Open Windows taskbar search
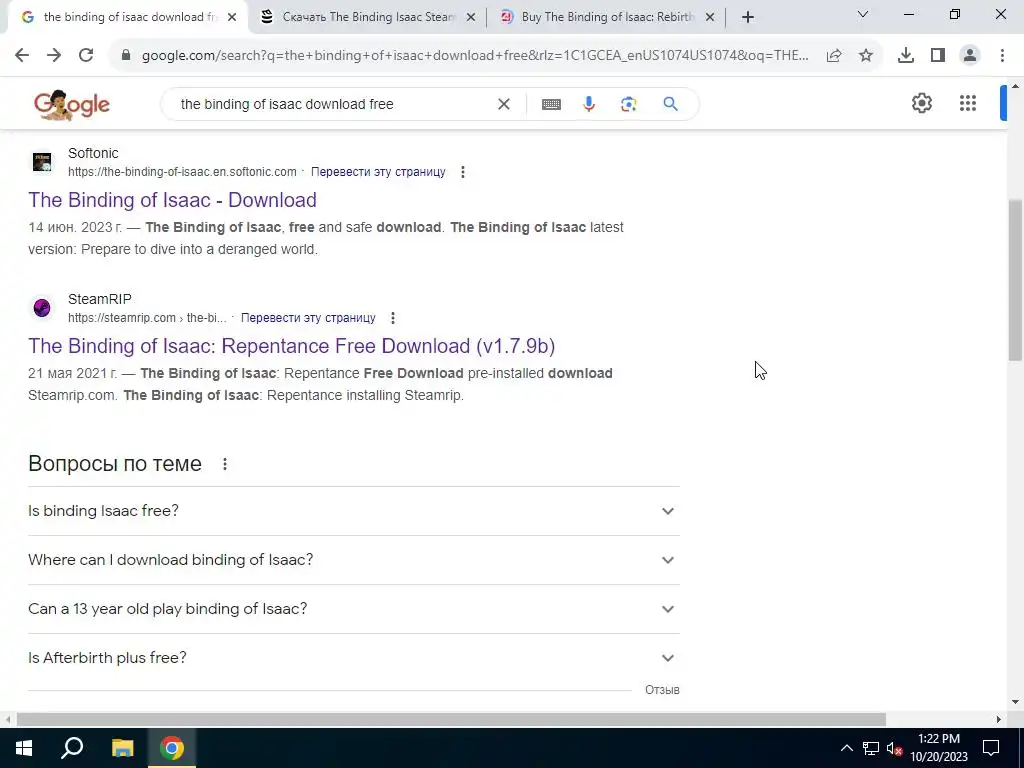 72,748
